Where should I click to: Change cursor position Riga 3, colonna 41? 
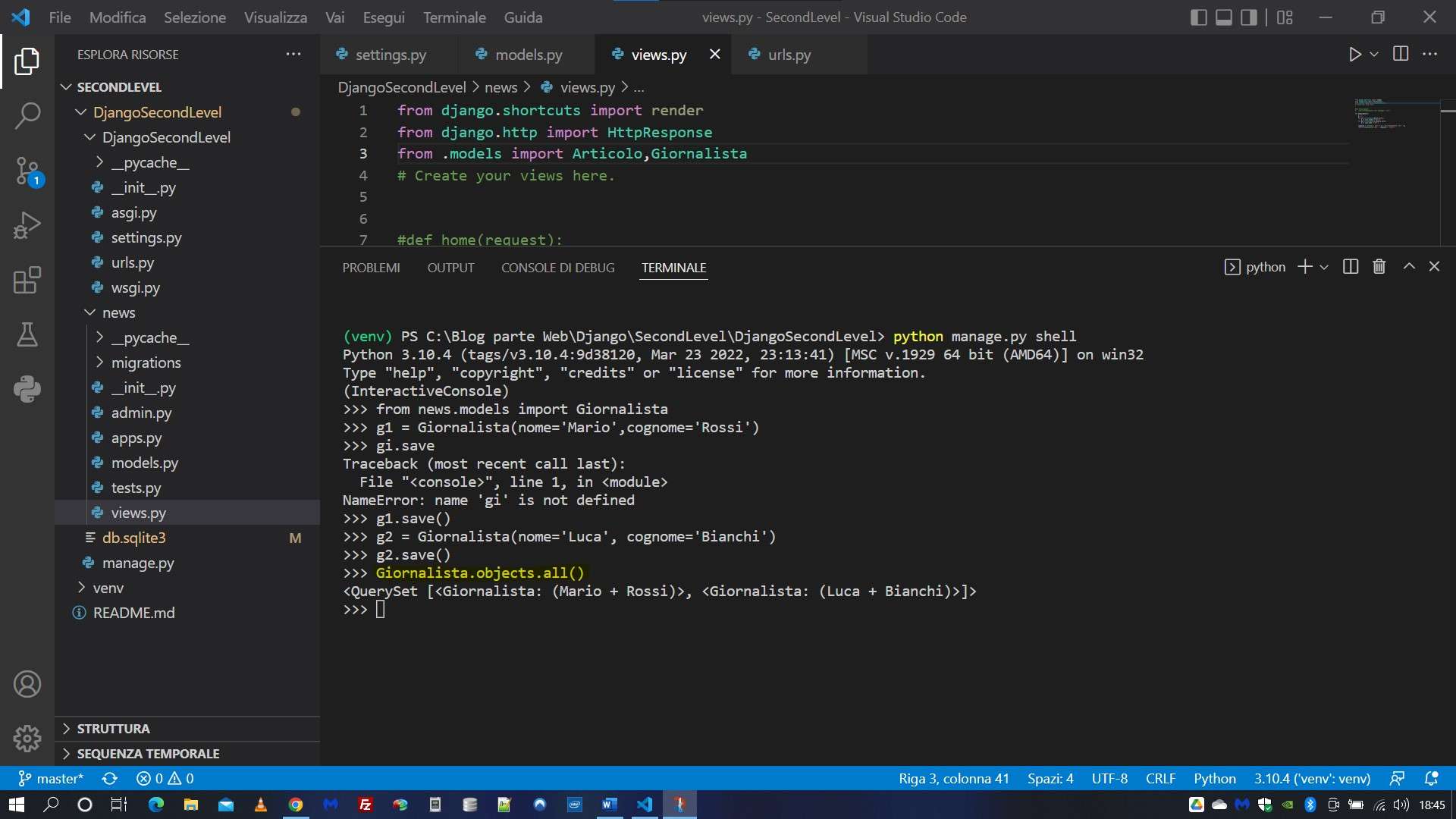953,779
